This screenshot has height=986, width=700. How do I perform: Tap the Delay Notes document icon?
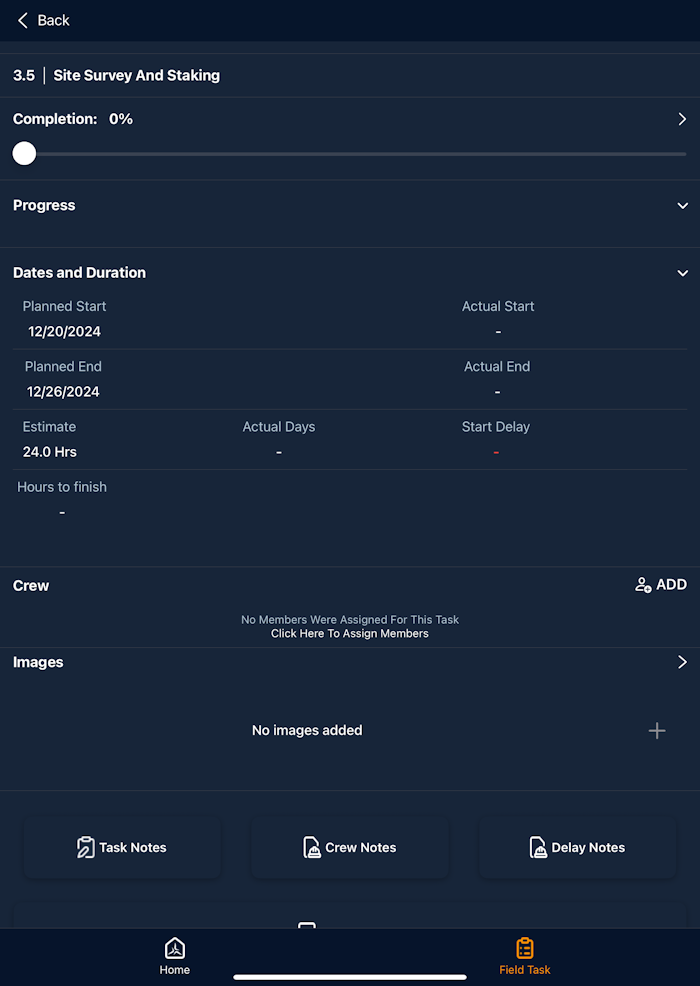(x=538, y=848)
